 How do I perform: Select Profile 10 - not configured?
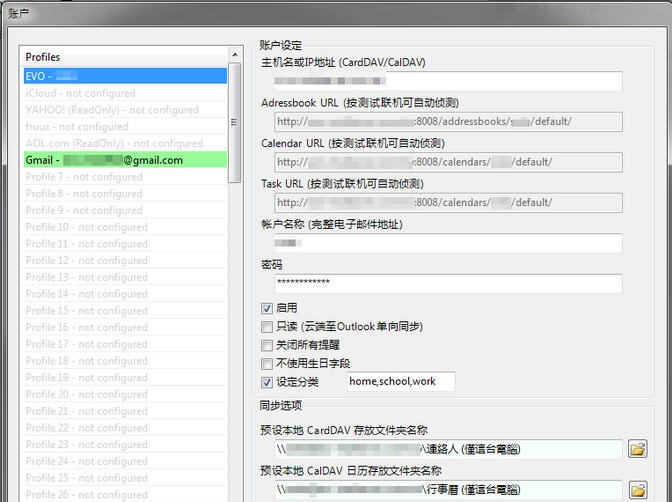coord(125,227)
